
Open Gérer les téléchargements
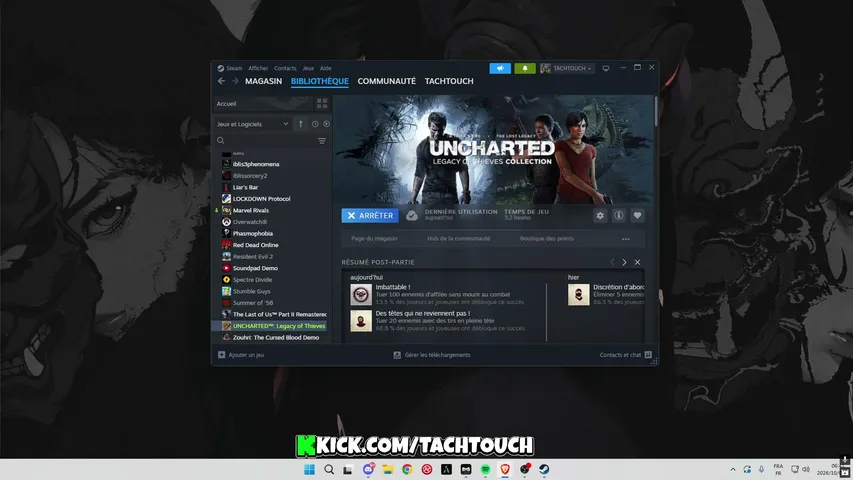[x=432, y=355]
